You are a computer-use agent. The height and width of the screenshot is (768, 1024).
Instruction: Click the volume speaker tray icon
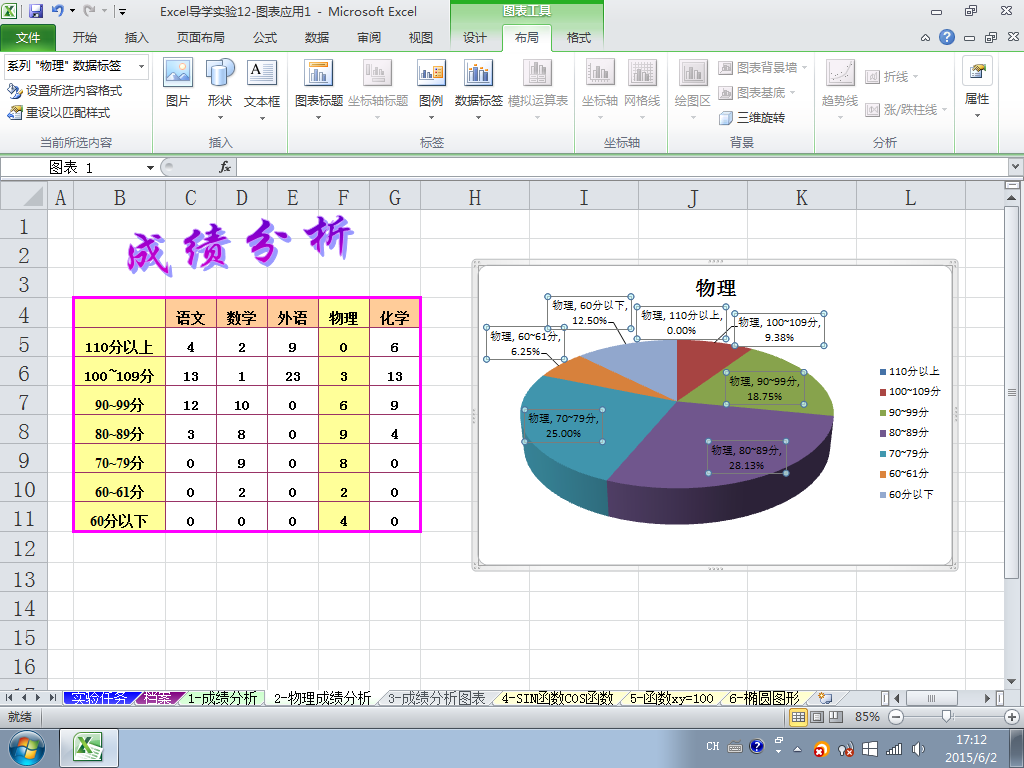point(918,748)
